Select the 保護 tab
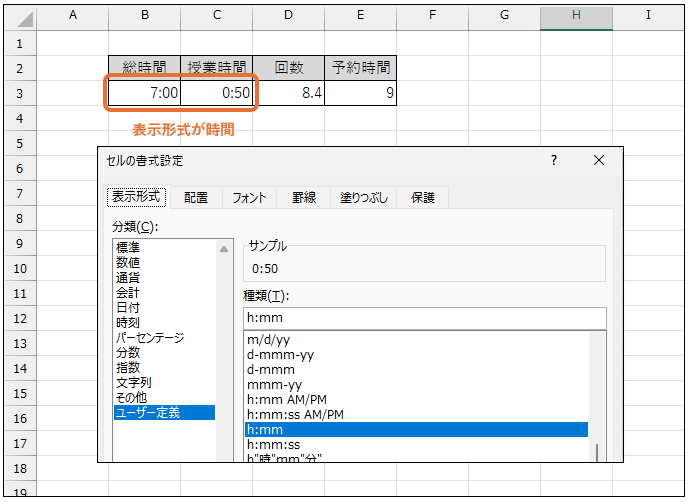 pos(423,198)
